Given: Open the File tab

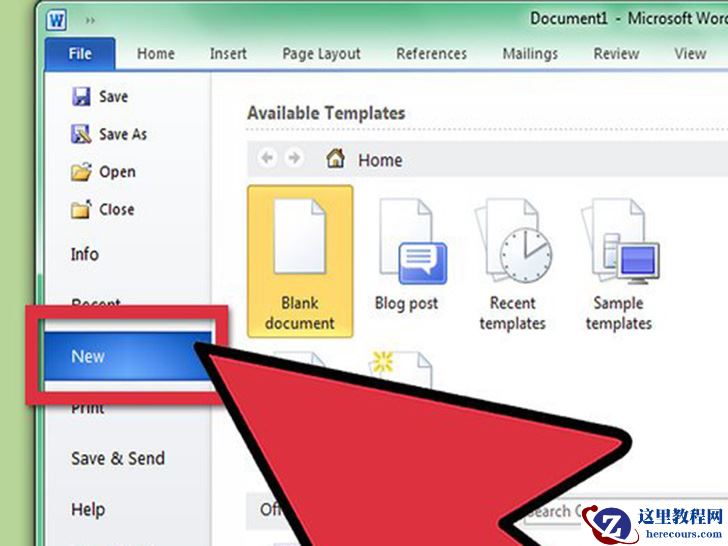Looking at the screenshot, I should [x=80, y=54].
